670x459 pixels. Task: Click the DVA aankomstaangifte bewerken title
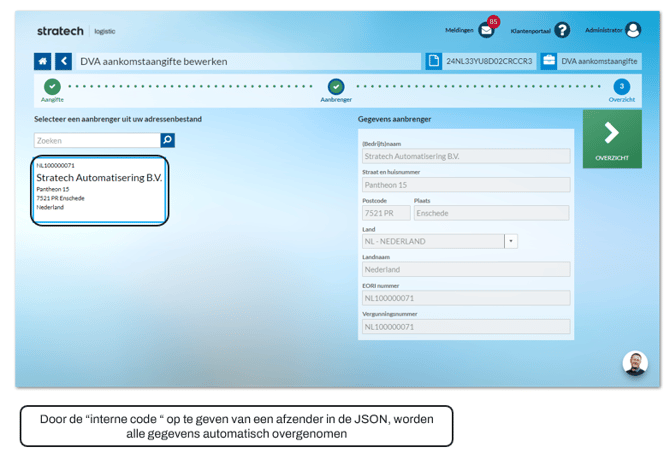click(154, 62)
